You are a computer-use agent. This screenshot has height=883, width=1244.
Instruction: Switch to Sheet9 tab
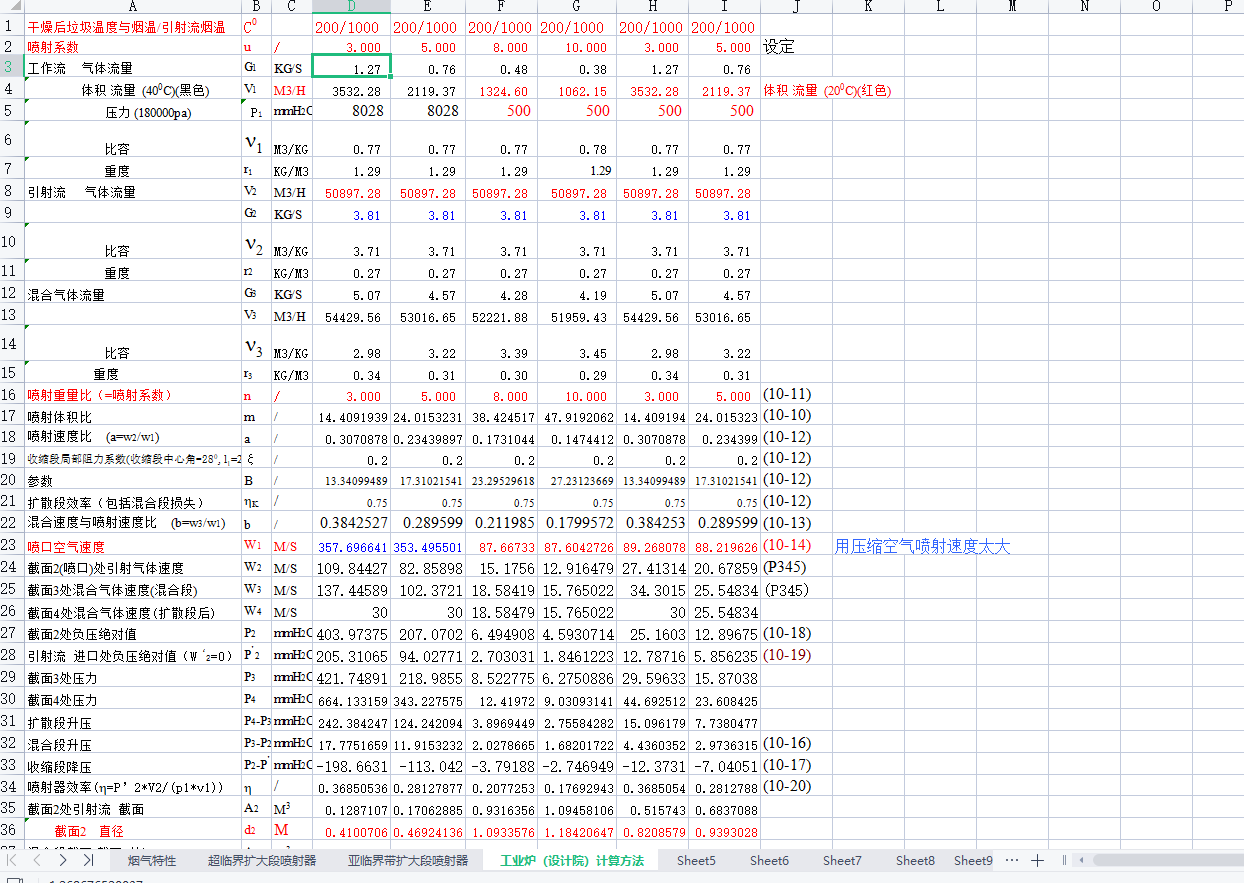point(973,860)
